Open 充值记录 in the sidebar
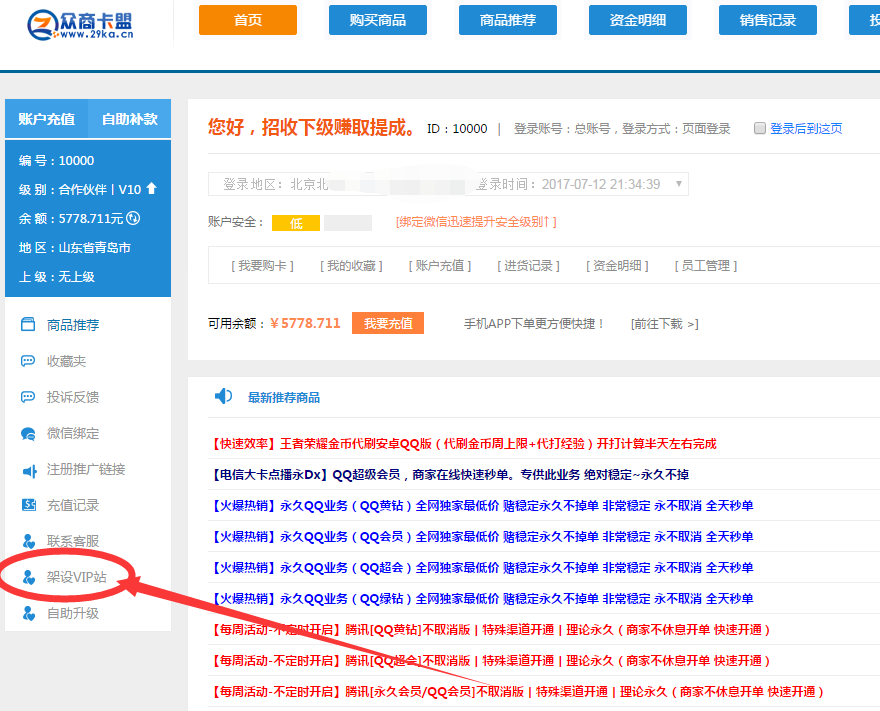Screen dimensions: 880x711 click(73, 505)
